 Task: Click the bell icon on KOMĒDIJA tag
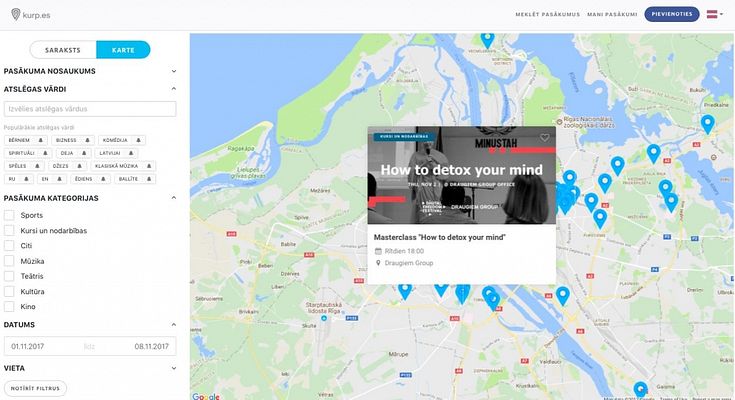pyautogui.click(x=138, y=140)
